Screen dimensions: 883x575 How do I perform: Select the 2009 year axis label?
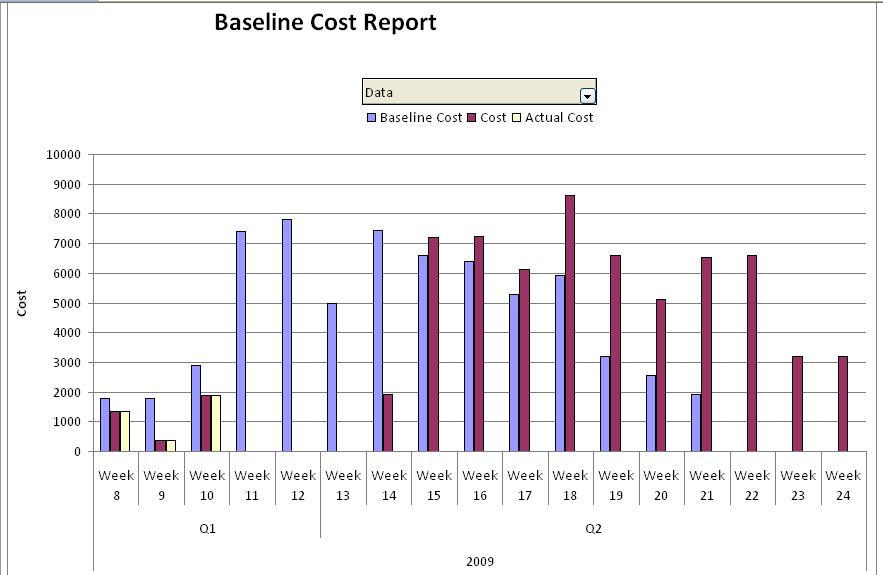click(479, 561)
